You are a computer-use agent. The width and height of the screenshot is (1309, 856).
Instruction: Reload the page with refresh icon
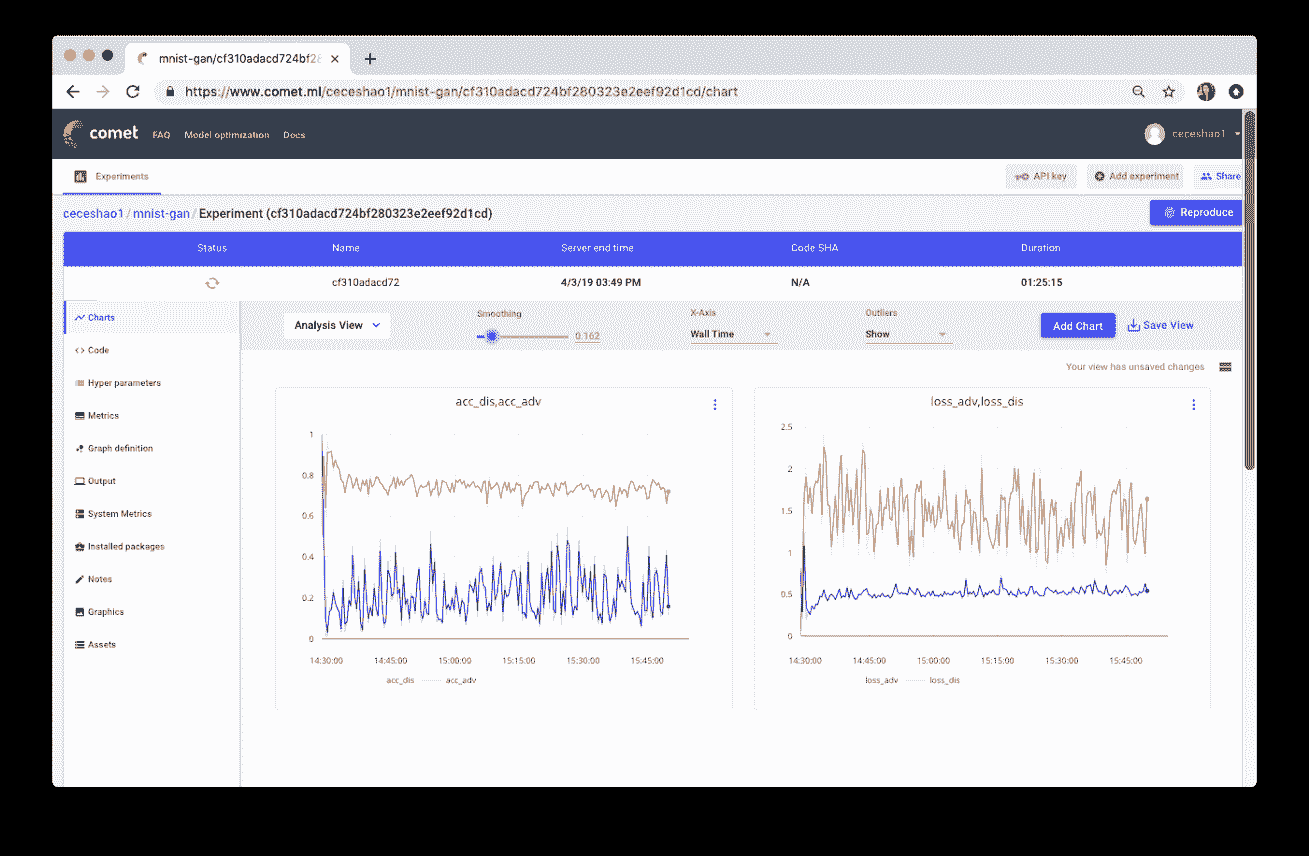pos(132,91)
